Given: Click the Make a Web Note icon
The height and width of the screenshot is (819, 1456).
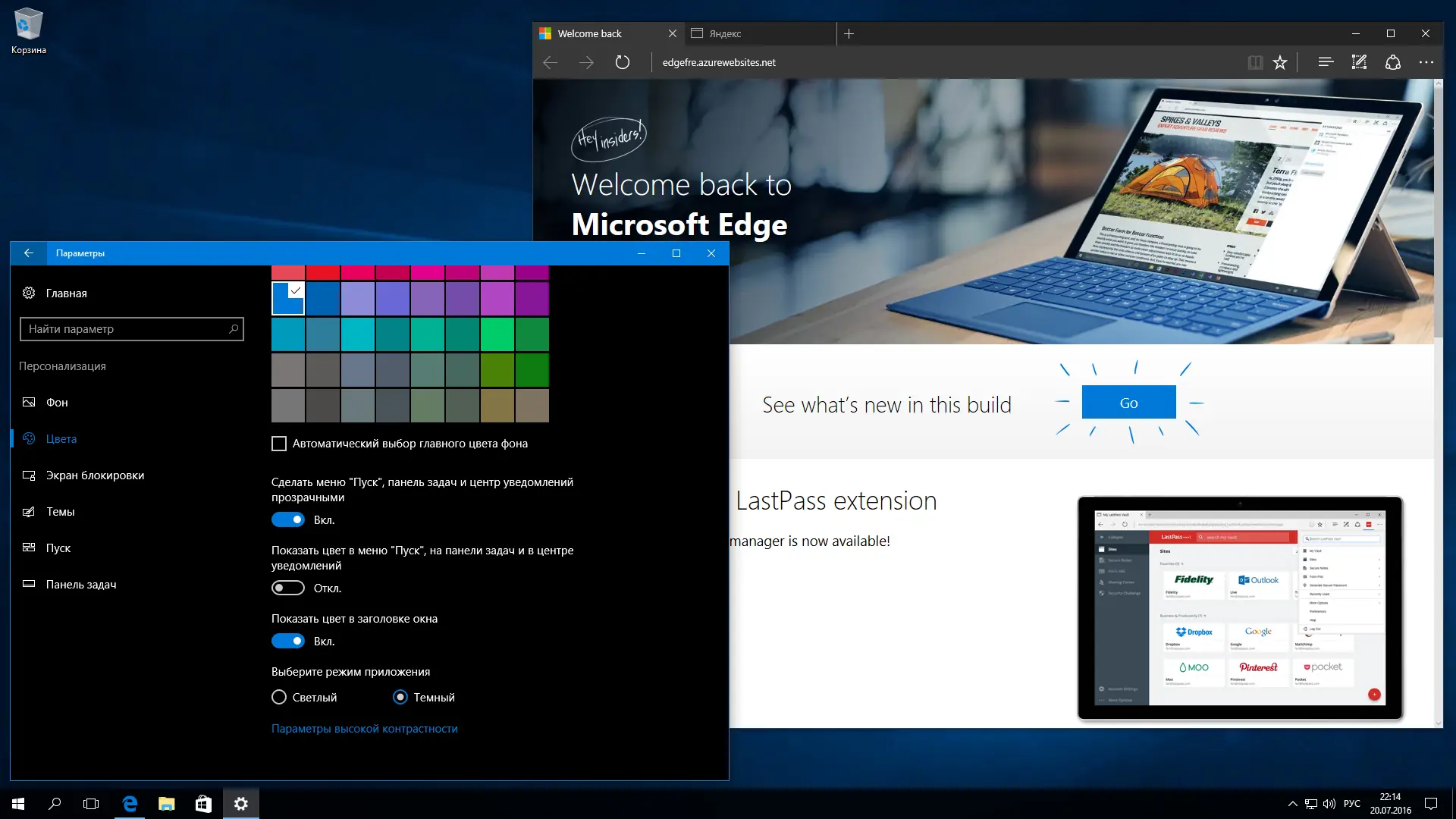Looking at the screenshot, I should pyautogui.click(x=1359, y=62).
